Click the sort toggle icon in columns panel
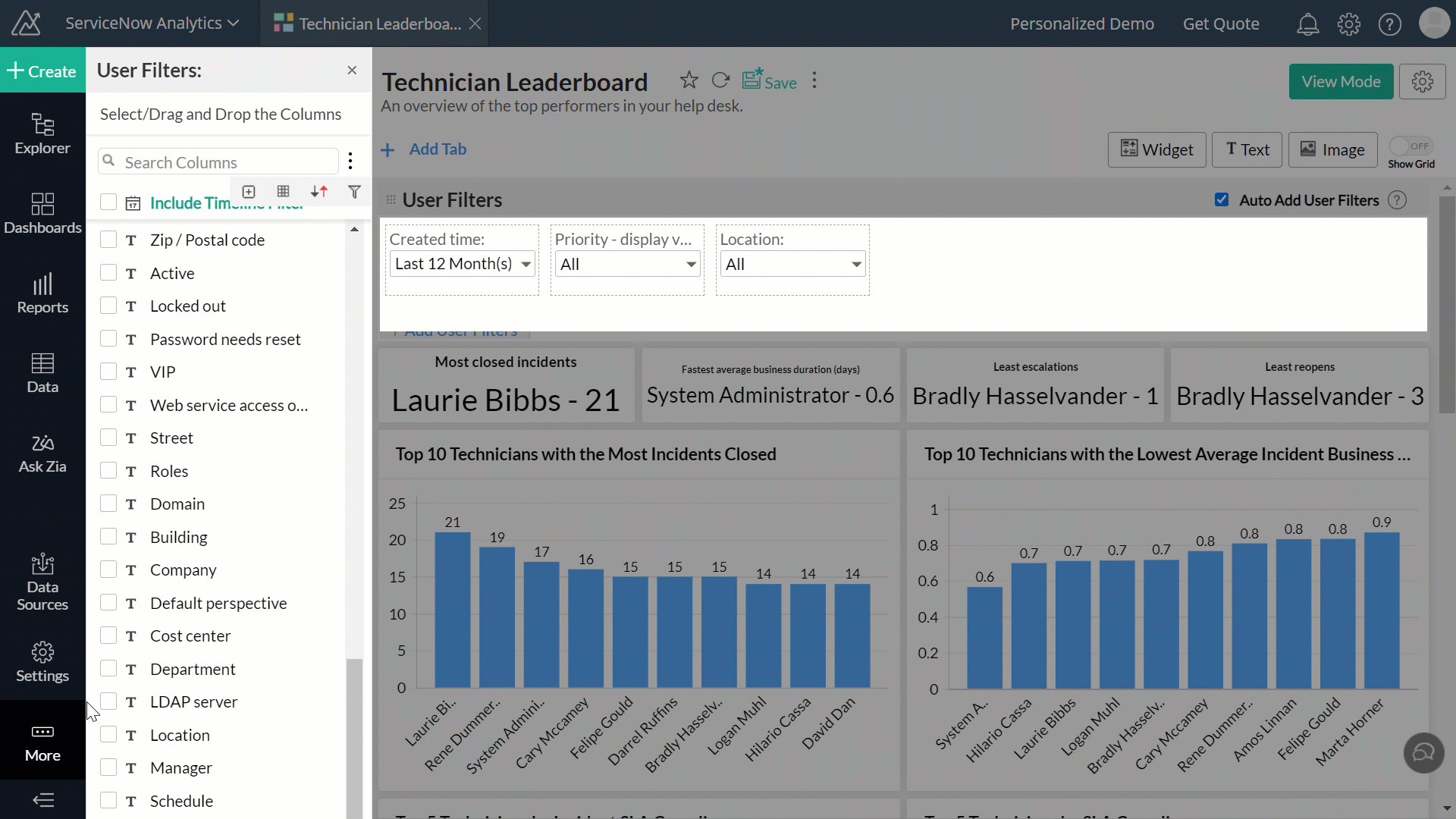 point(318,191)
